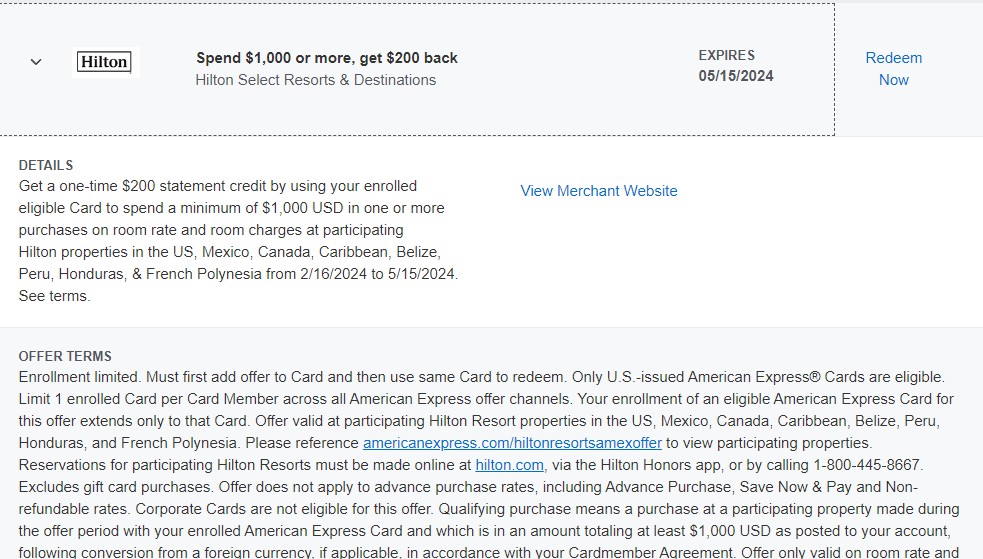Click the Hilton logo
The image size is (983, 559).
104,62
